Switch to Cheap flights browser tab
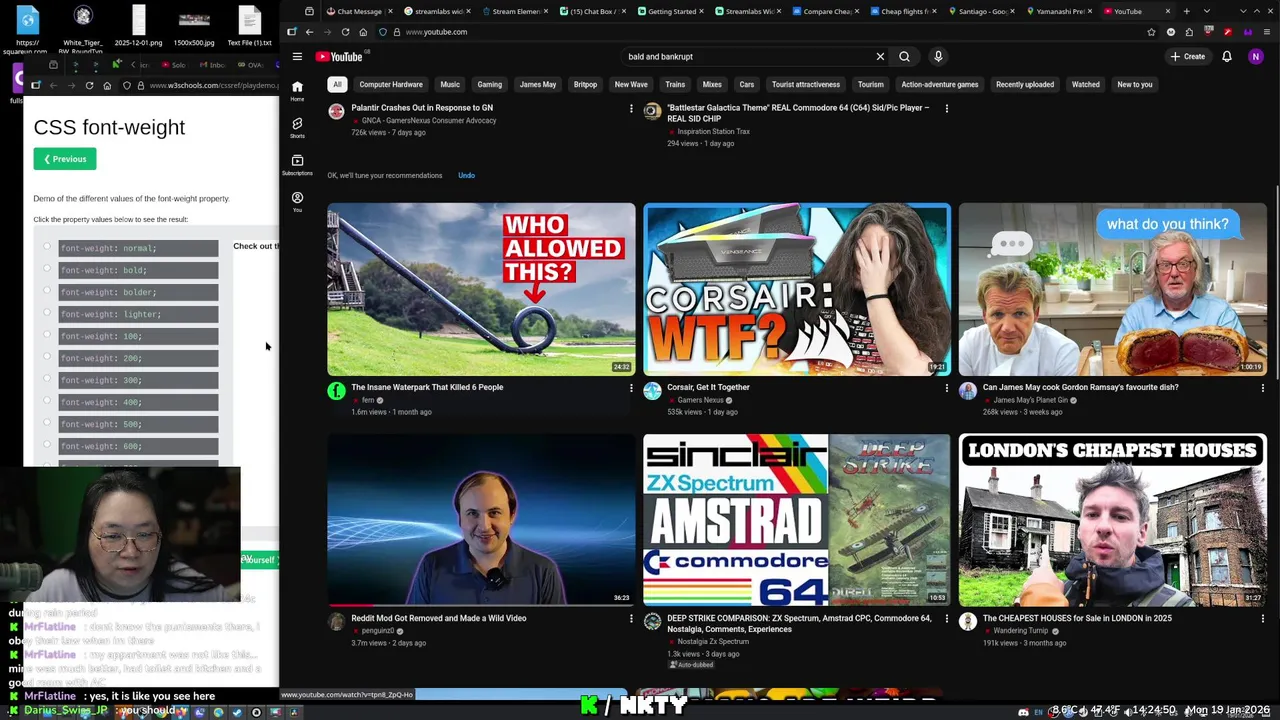Viewport: 1280px width, 720px height. click(x=902, y=11)
